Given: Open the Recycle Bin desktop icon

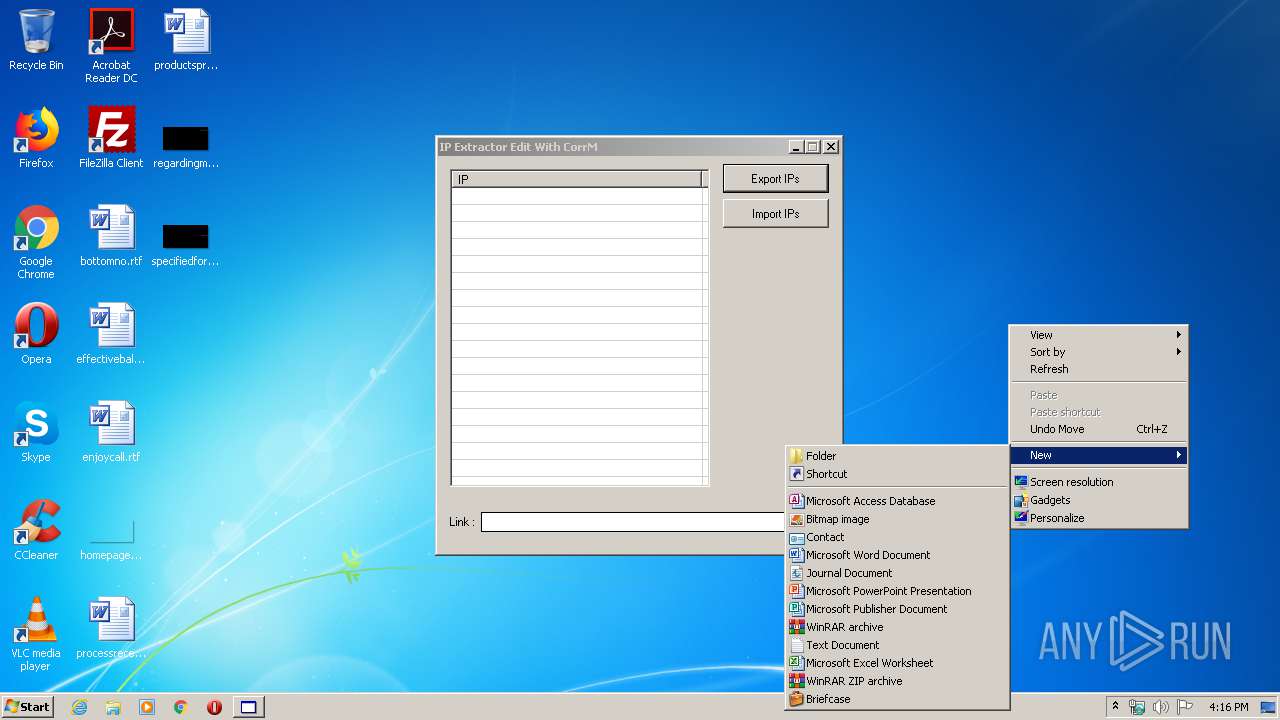Looking at the screenshot, I should click(x=36, y=40).
